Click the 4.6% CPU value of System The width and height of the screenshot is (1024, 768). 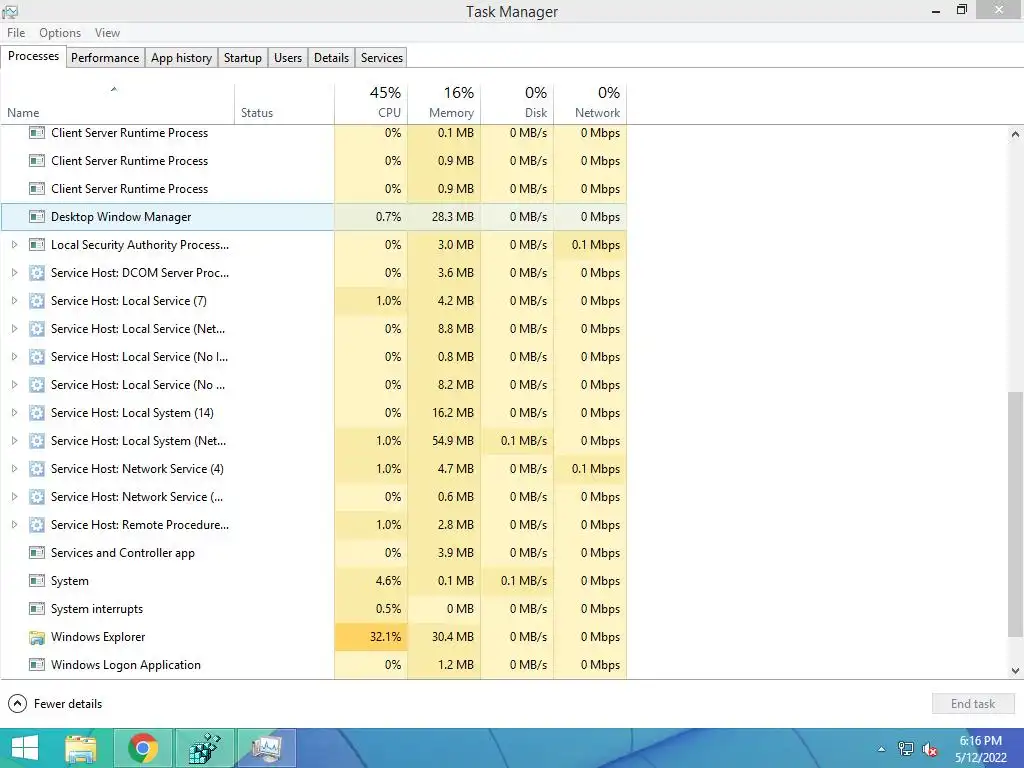click(x=389, y=581)
